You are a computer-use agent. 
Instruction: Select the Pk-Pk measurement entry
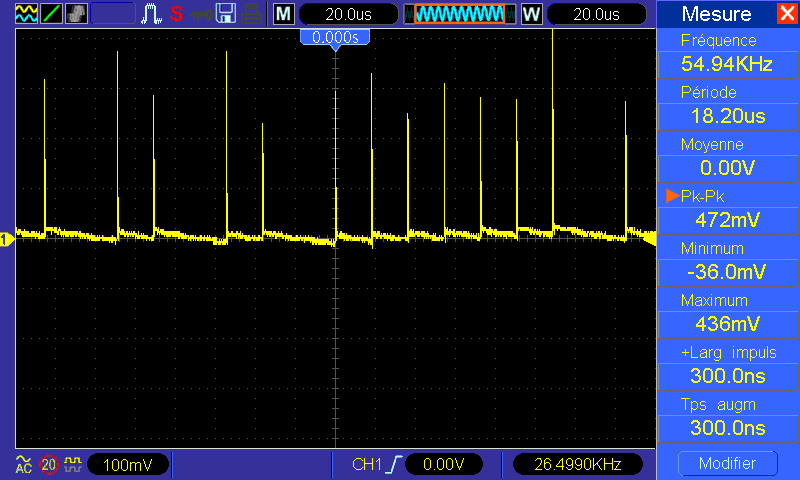(726, 208)
